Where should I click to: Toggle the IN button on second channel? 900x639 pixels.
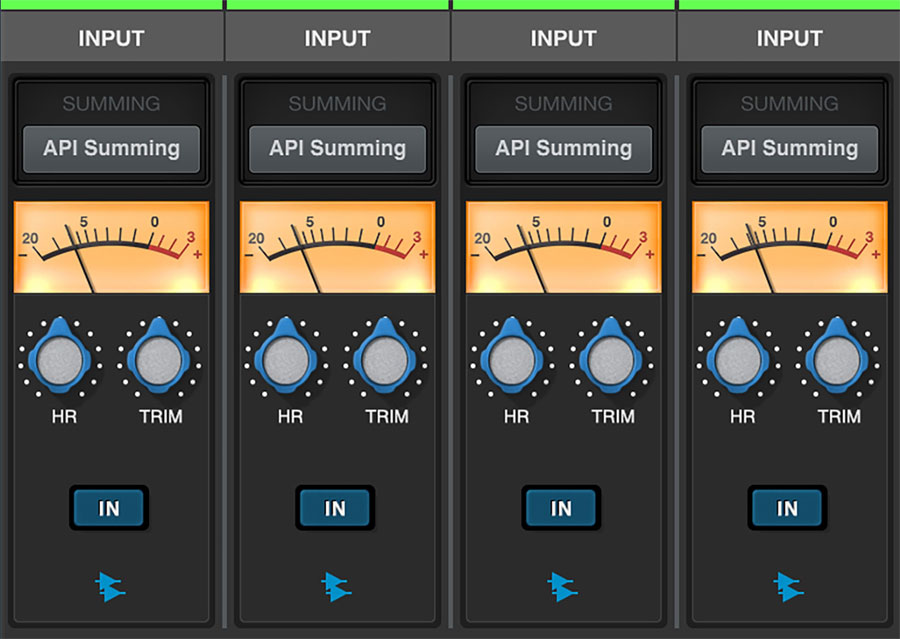335,508
